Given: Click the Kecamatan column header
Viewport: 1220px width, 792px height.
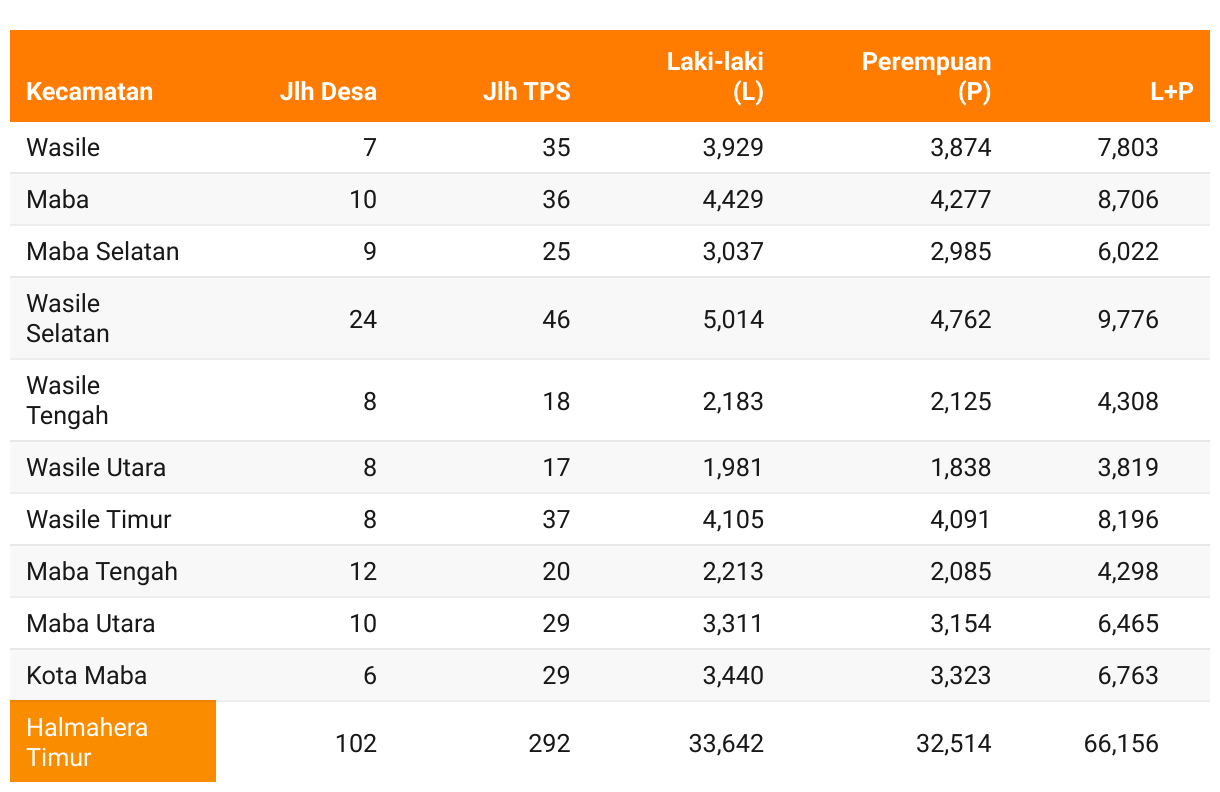Looking at the screenshot, I should click(90, 92).
